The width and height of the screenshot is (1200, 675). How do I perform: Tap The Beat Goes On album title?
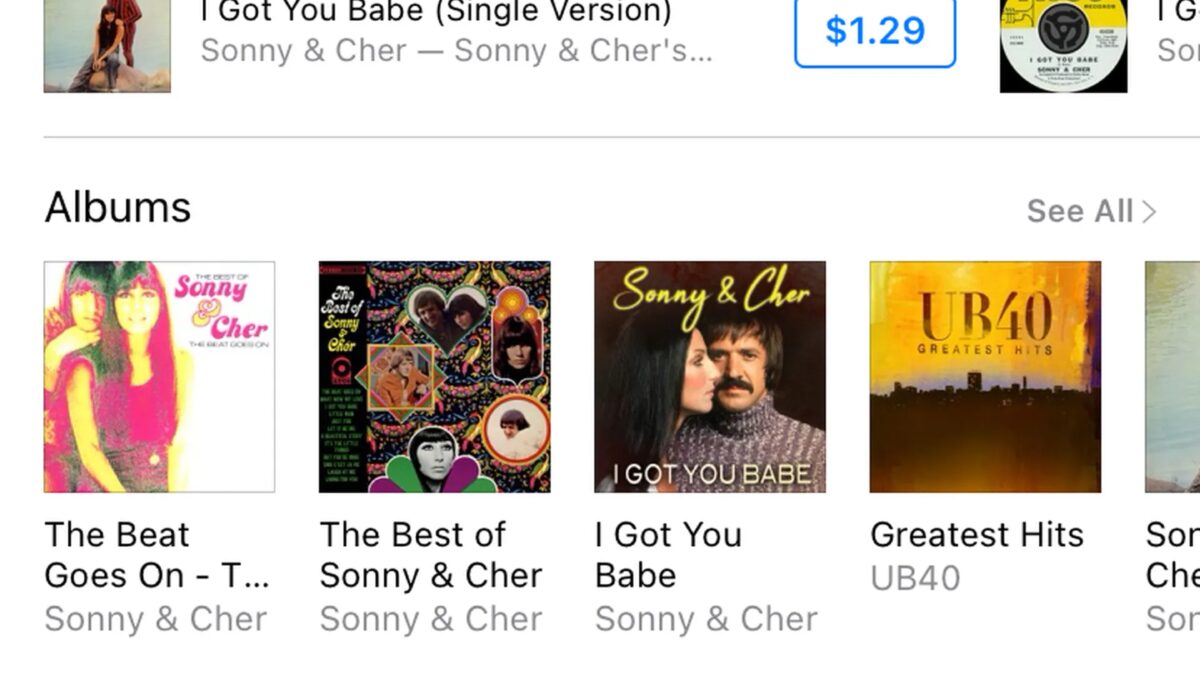[157, 555]
